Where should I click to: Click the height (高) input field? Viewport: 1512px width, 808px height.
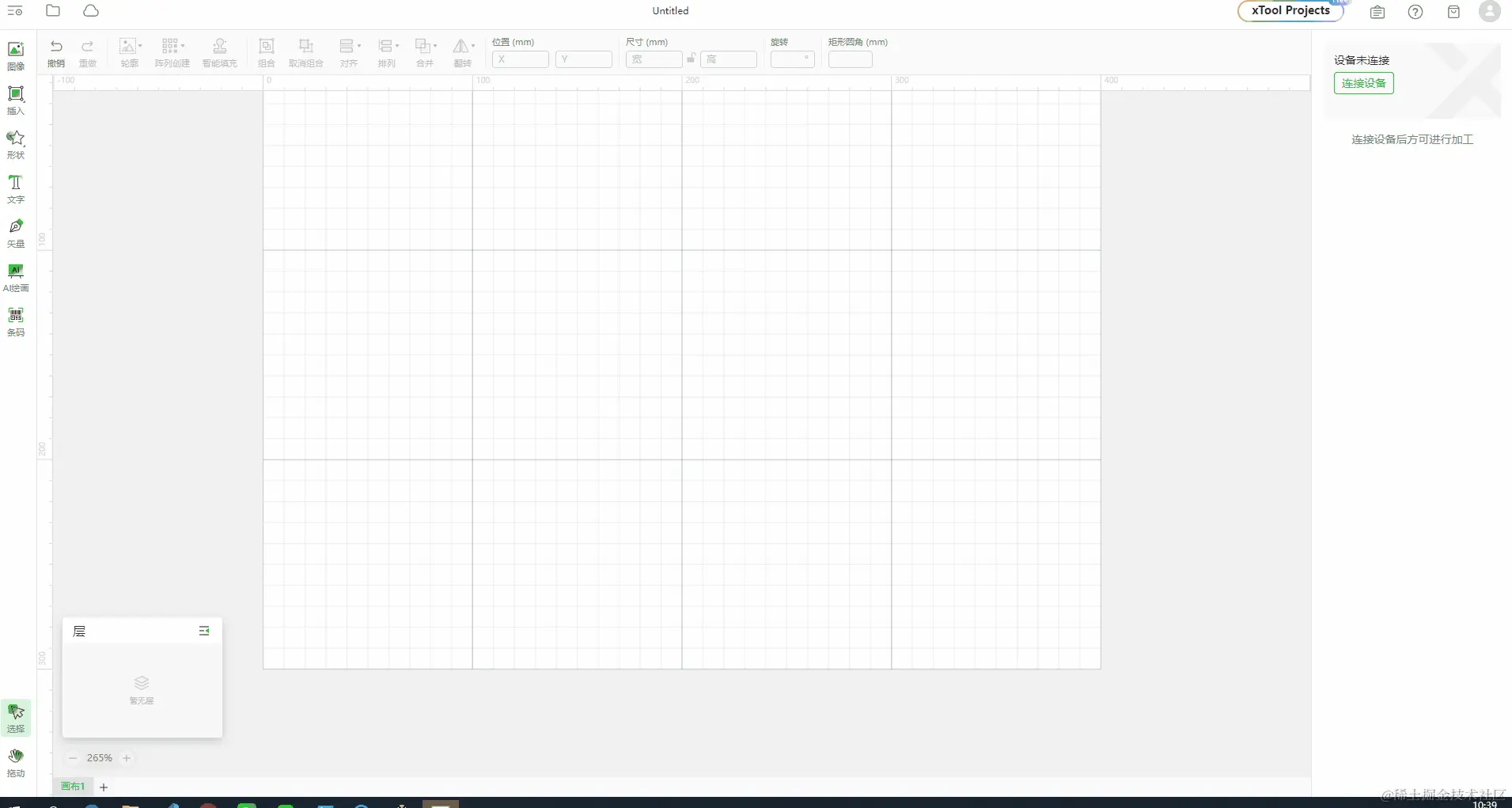tap(729, 59)
